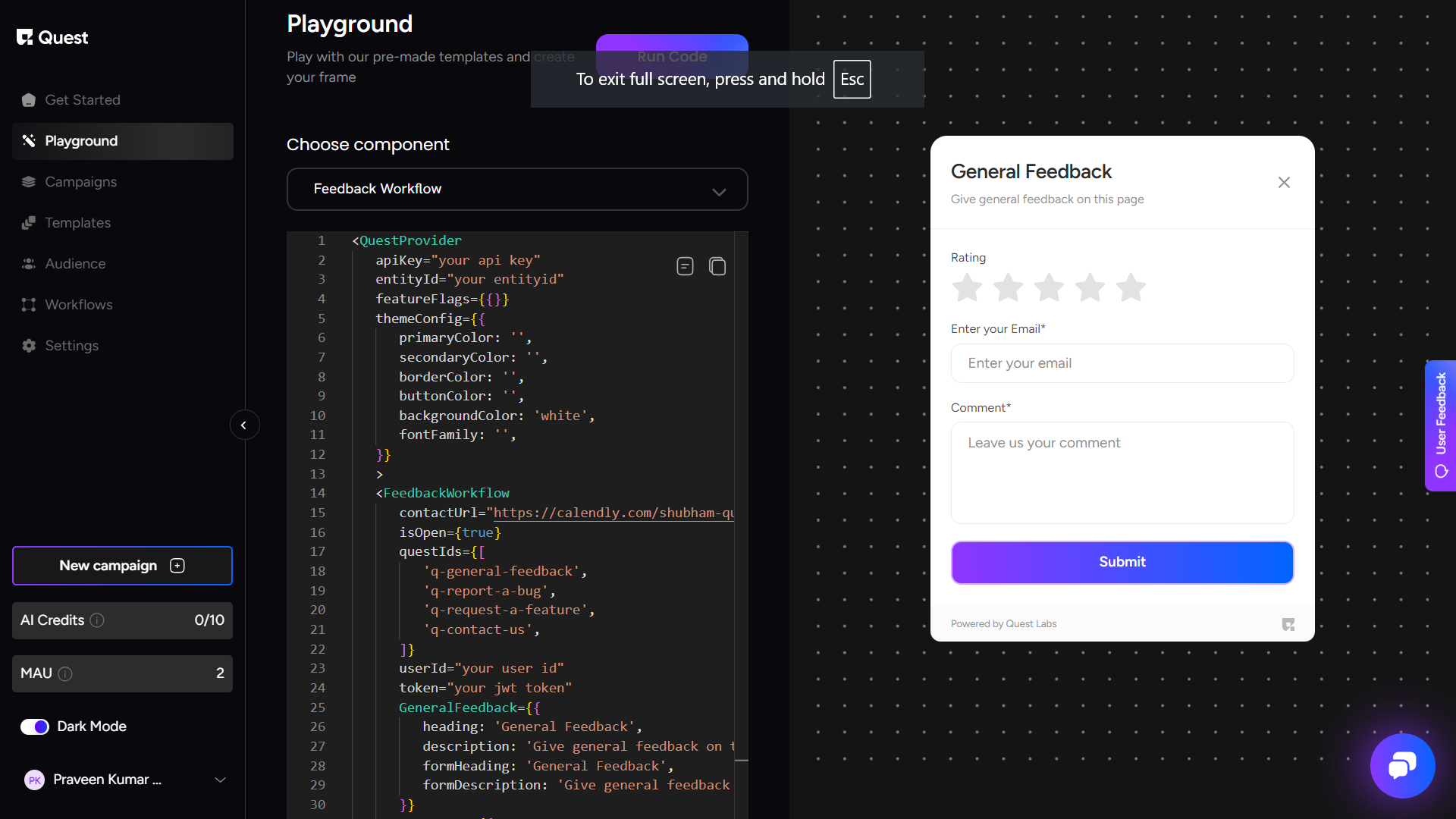The image size is (1456, 819).
Task: Click the Quest Labs logo in footer
Action: click(x=1288, y=624)
